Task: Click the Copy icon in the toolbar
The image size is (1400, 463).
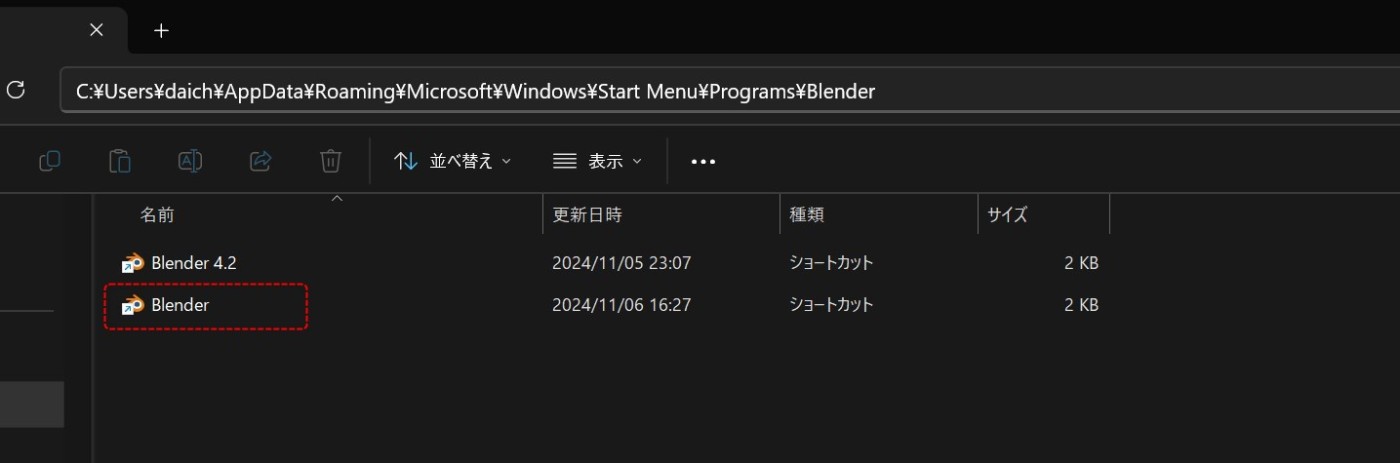Action: pos(50,161)
